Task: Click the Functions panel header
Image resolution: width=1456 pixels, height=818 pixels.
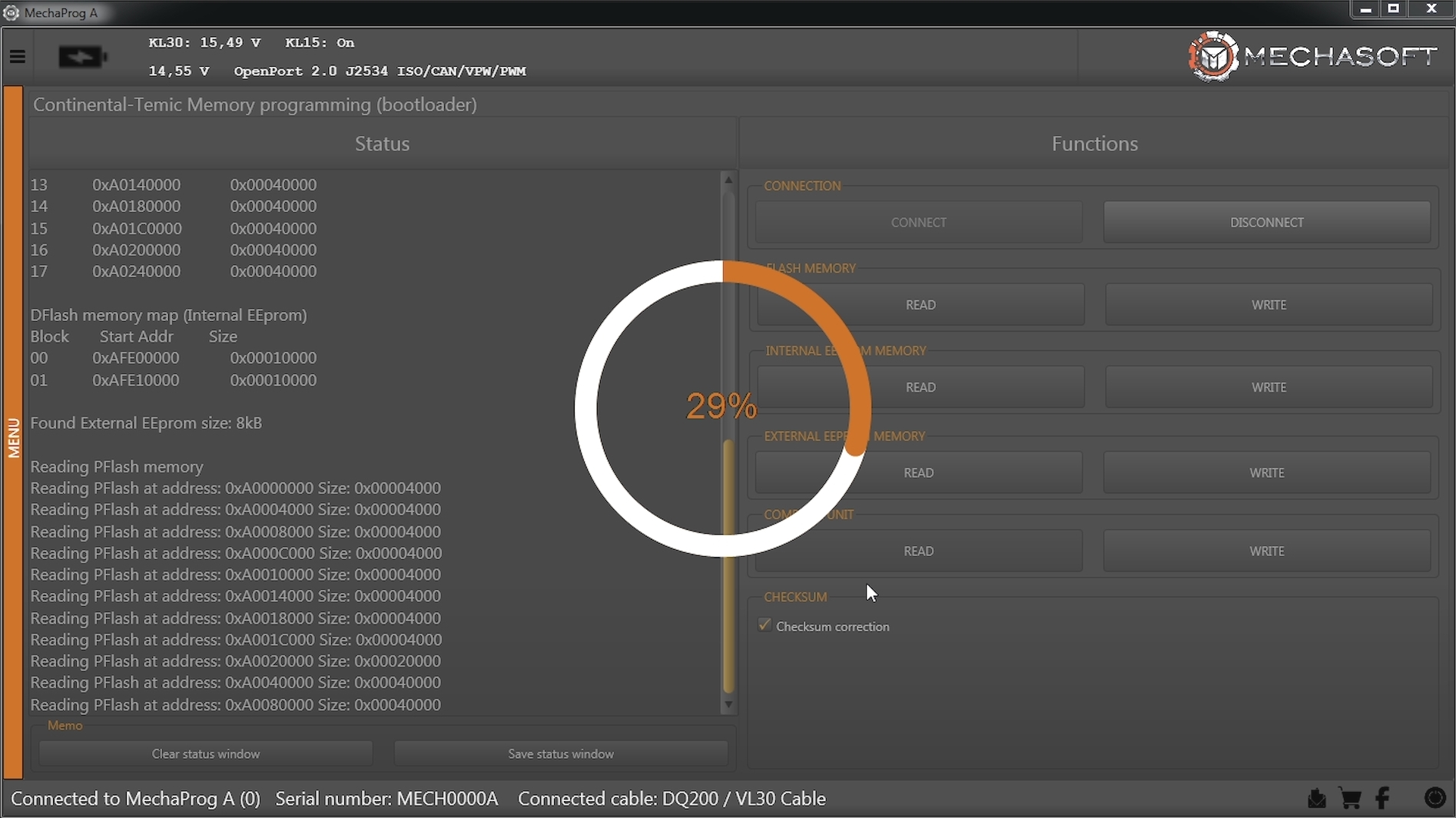Action: pyautogui.click(x=1094, y=144)
